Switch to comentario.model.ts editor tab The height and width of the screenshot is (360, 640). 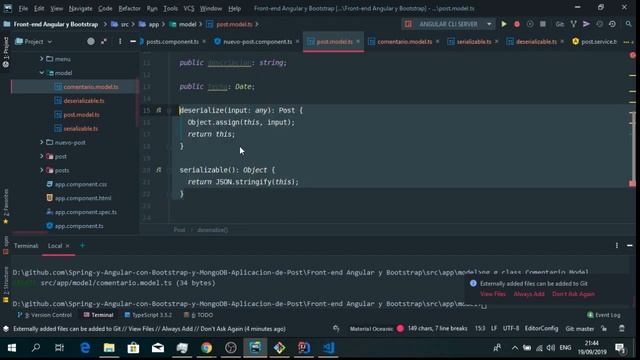click(x=404, y=42)
